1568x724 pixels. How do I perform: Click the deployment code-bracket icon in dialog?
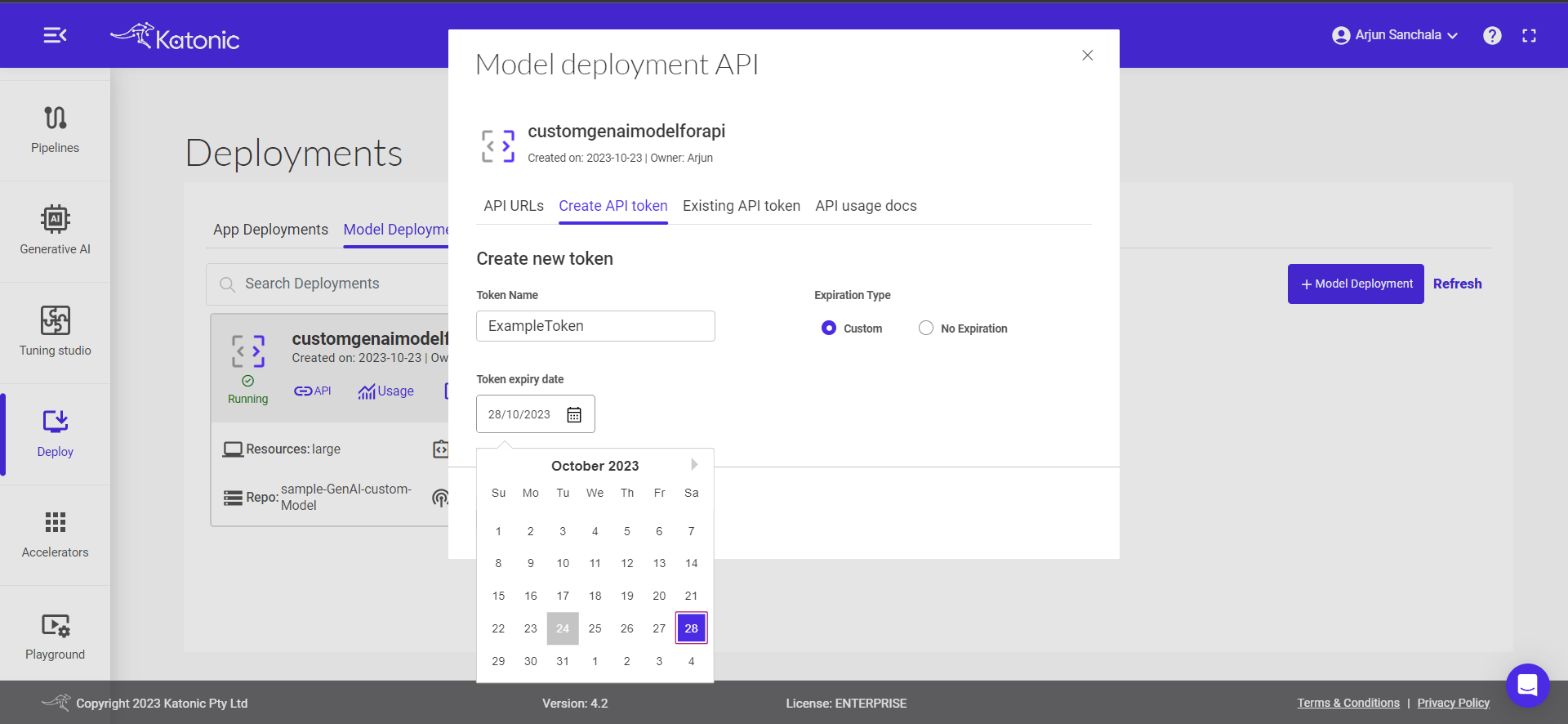click(x=498, y=146)
